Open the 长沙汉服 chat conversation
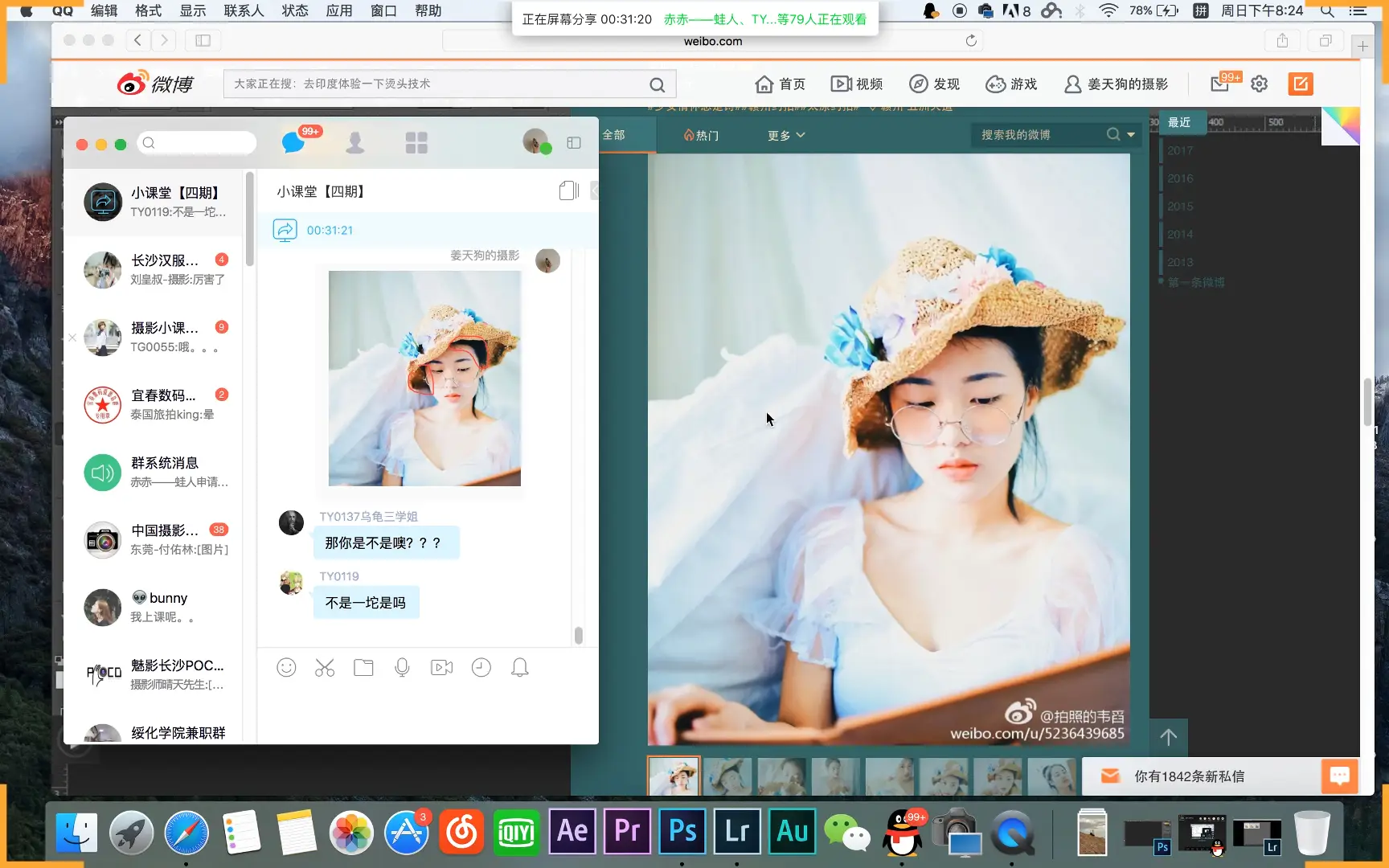Viewport: 1389px width, 868px height. click(154, 269)
